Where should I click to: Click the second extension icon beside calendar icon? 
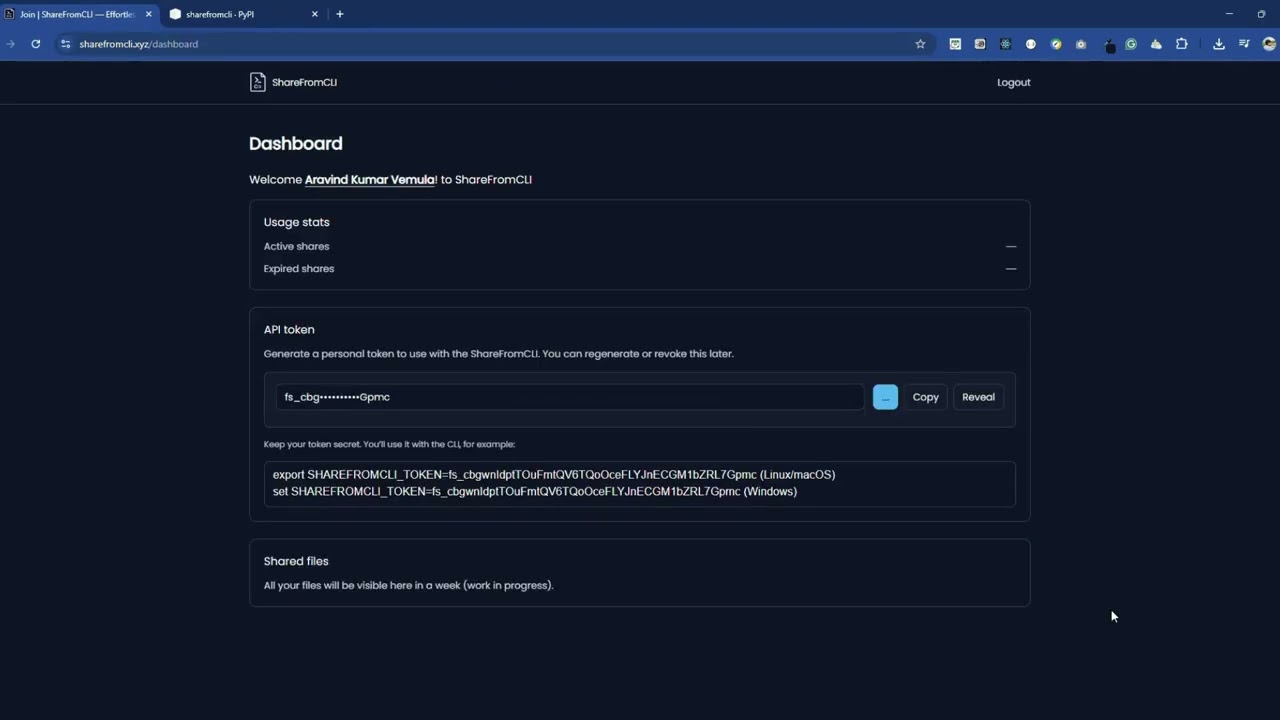[x=980, y=44]
